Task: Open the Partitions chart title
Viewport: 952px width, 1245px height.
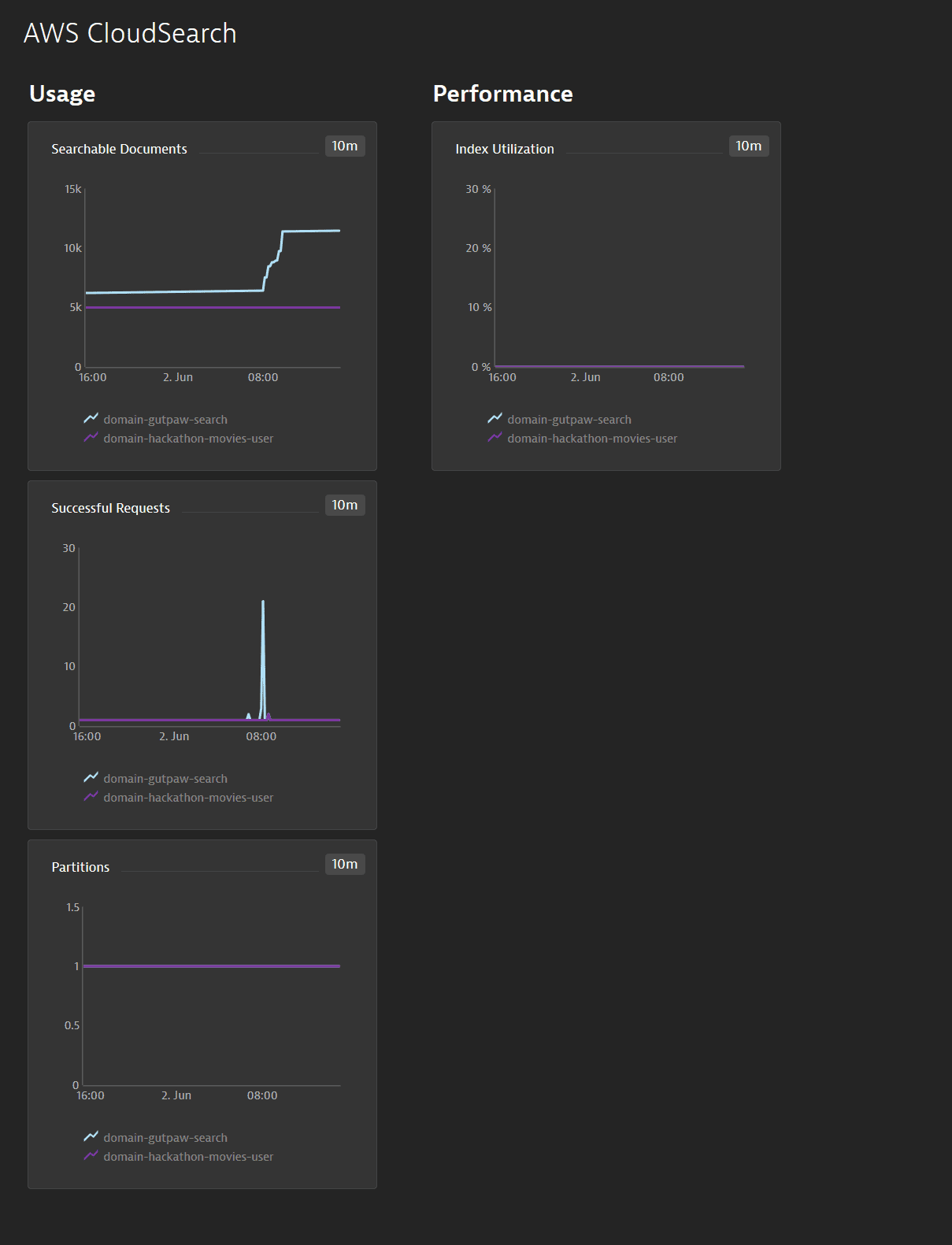Action: coord(80,867)
